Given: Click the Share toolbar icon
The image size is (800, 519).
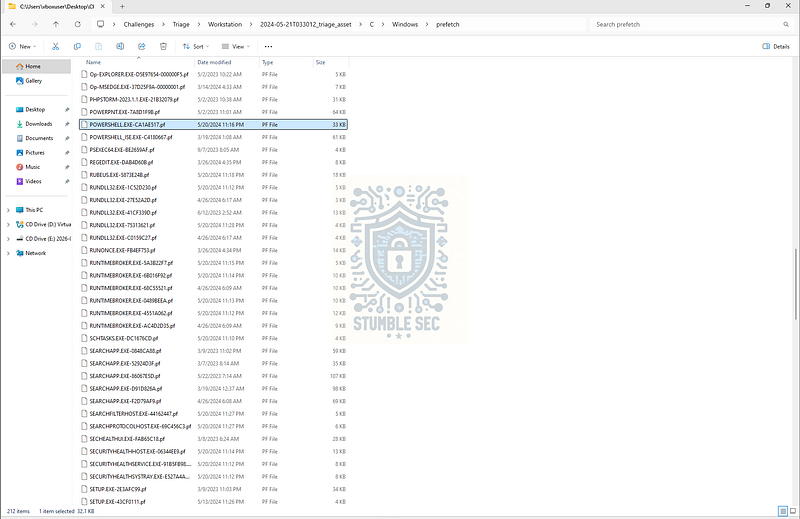Looking at the screenshot, I should coord(142,46).
